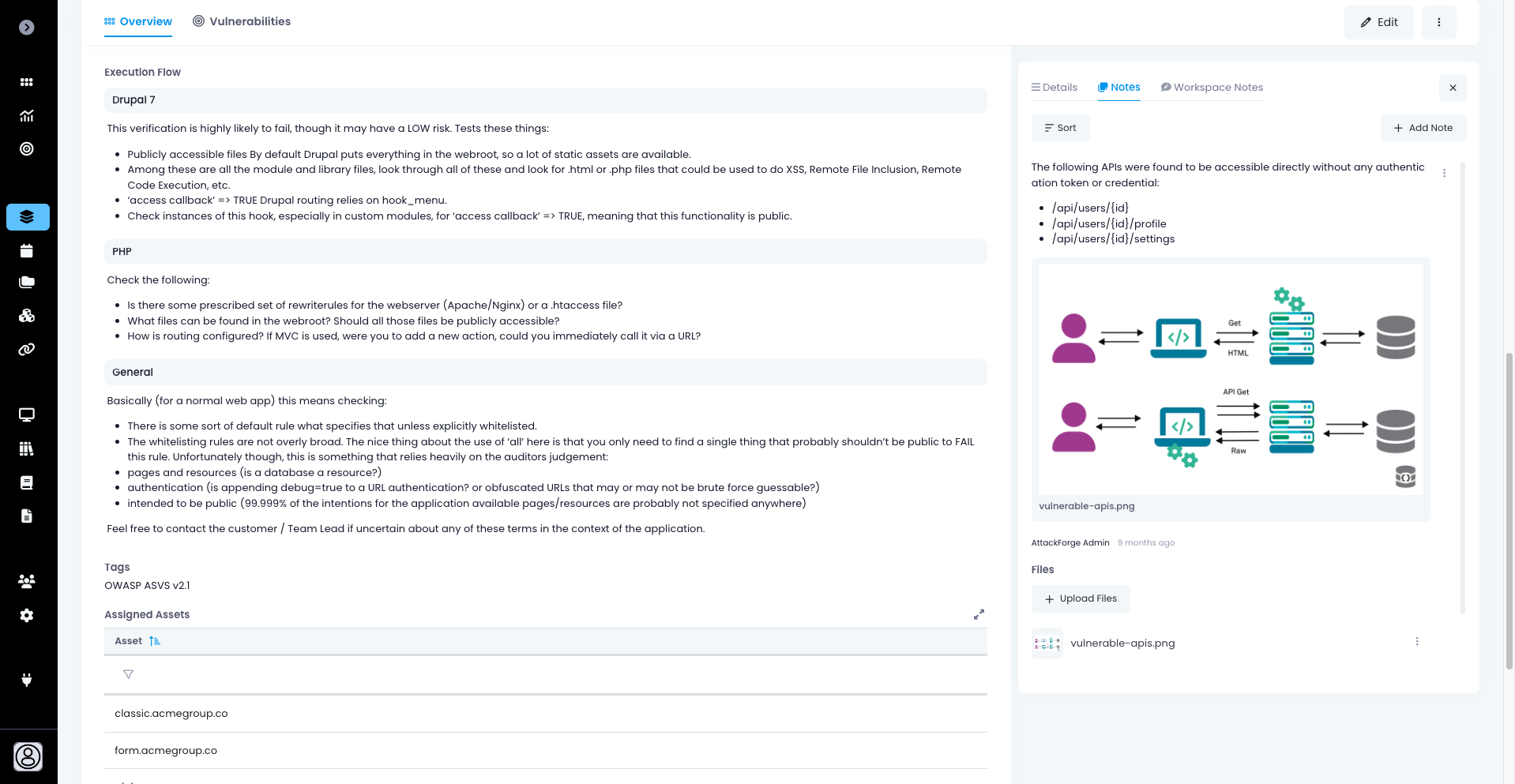Switch to the Details tab
Viewport: 1515px width, 784px height.
pyautogui.click(x=1054, y=88)
